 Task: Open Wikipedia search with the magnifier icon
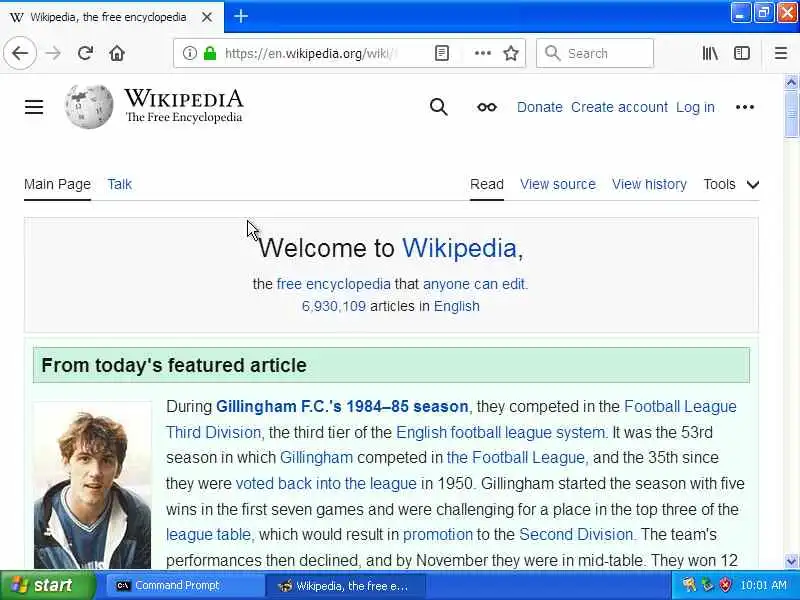(x=438, y=107)
